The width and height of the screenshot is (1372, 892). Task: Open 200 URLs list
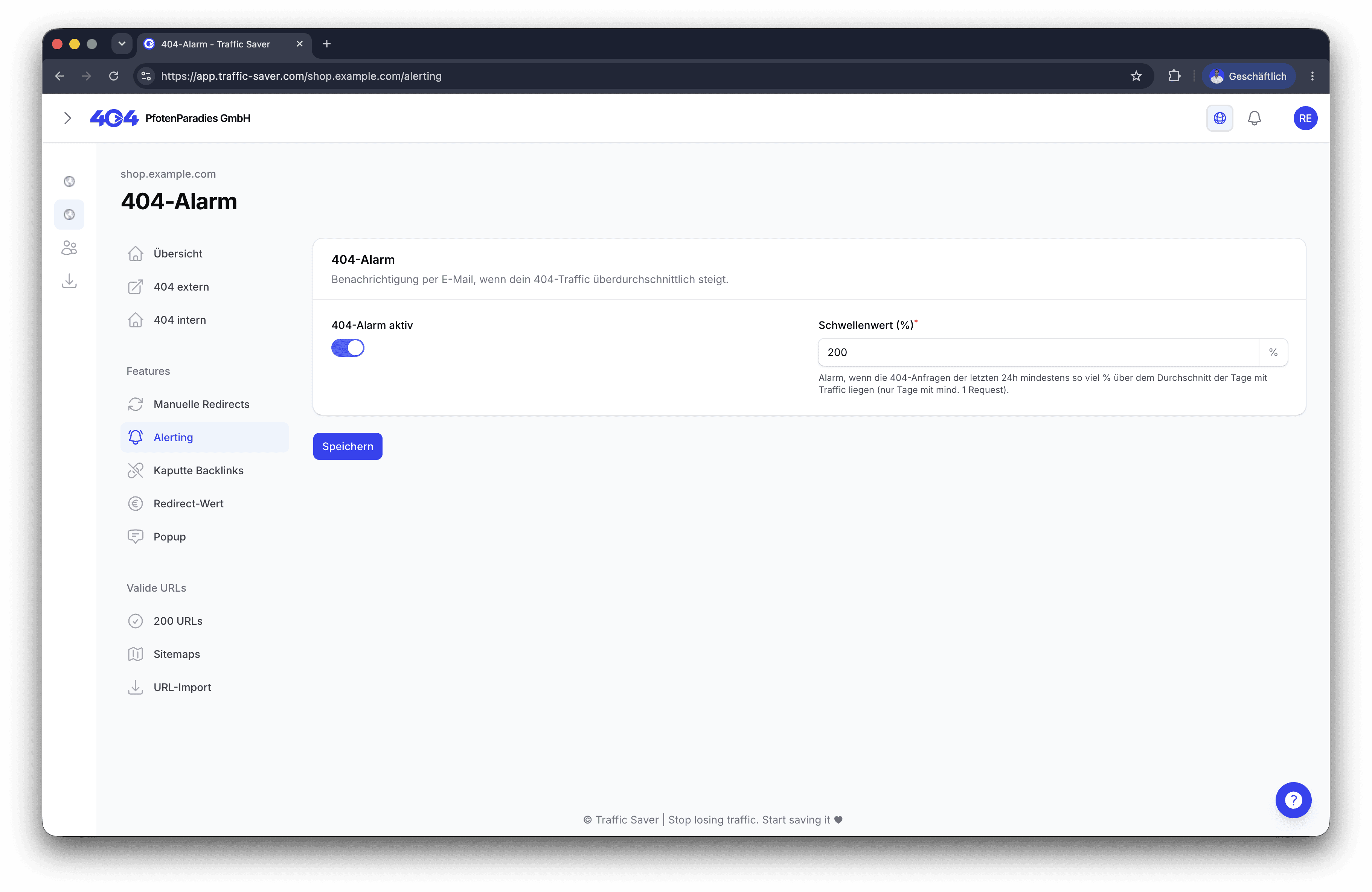pos(204,621)
